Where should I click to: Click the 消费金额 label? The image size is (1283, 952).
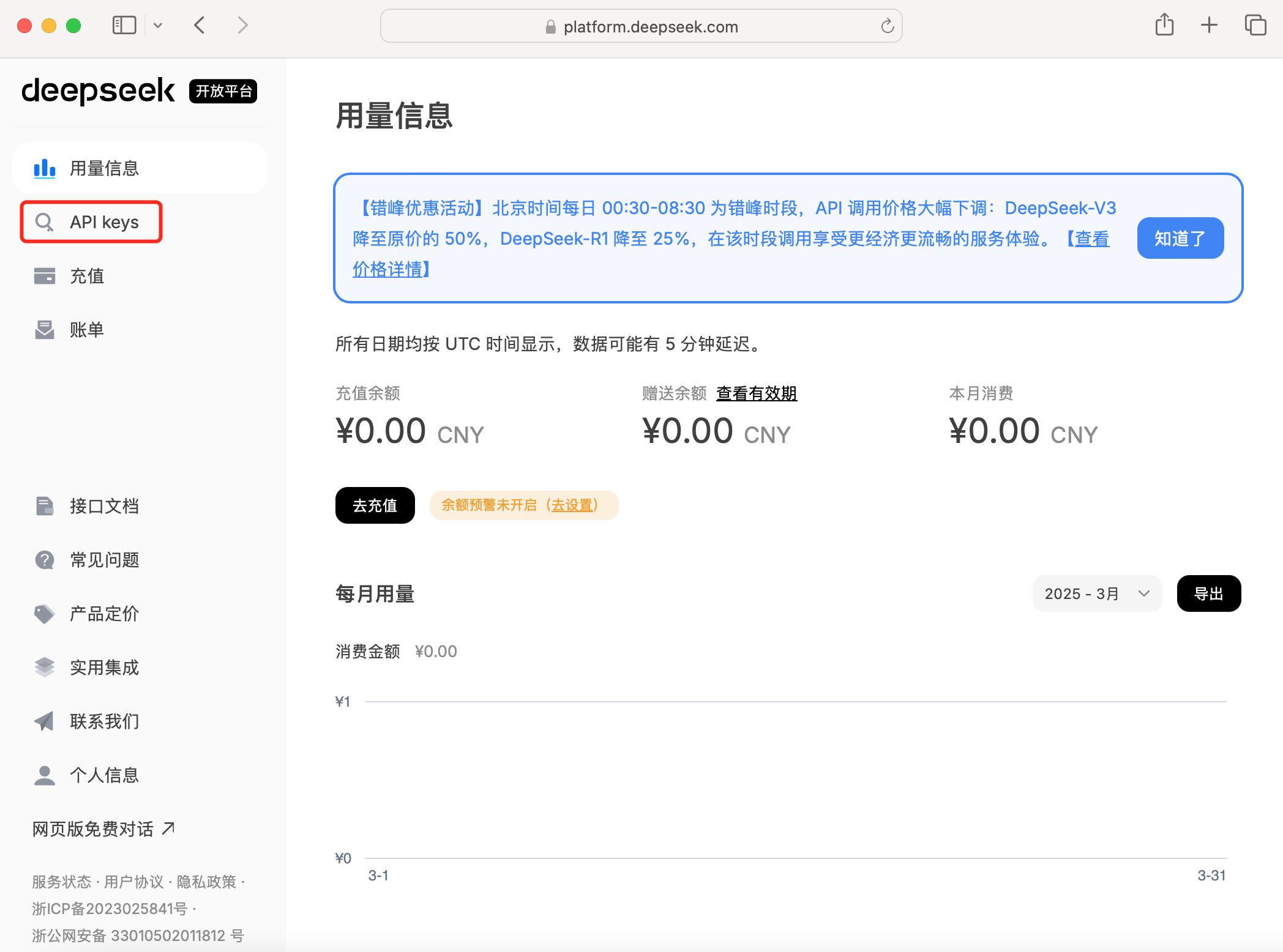point(368,651)
